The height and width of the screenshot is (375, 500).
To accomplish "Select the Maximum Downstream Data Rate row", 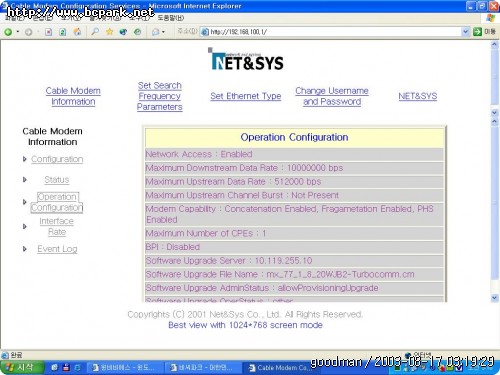I will (294, 168).
